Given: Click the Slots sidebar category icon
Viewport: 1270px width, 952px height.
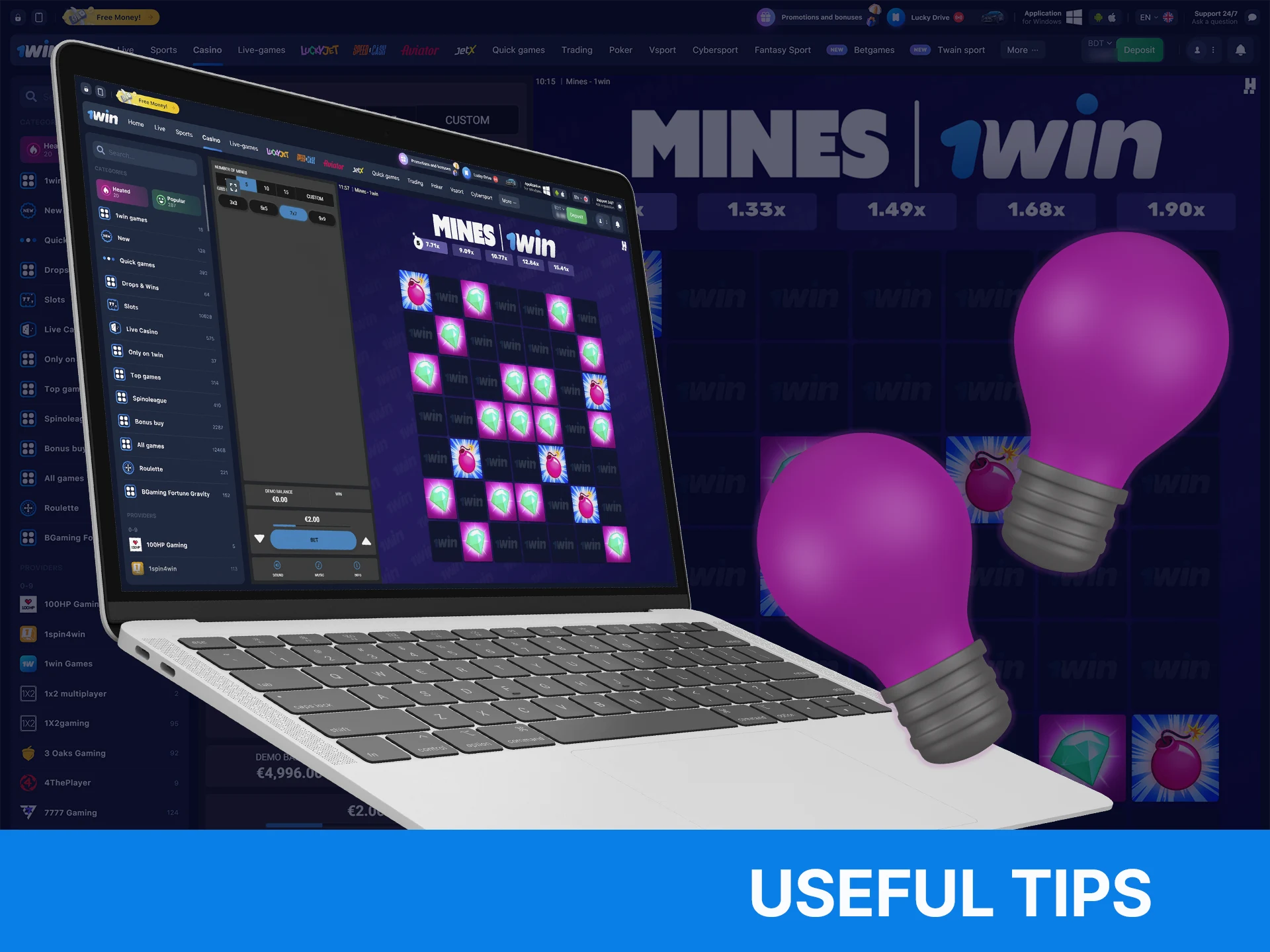Looking at the screenshot, I should coord(28,299).
